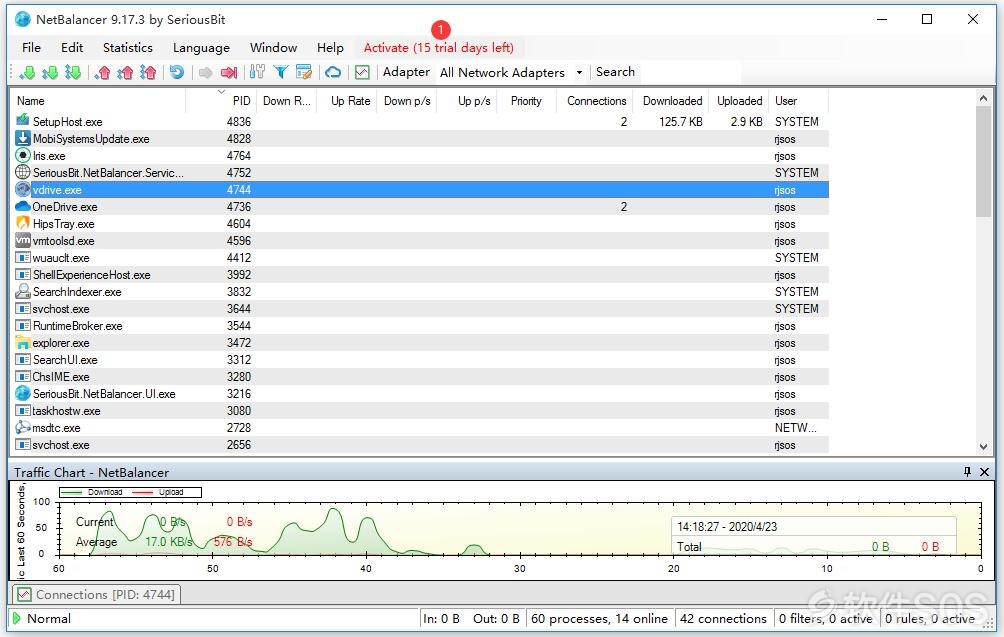Sort by the Downloaded column header
This screenshot has width=1004, height=637.
tap(672, 101)
